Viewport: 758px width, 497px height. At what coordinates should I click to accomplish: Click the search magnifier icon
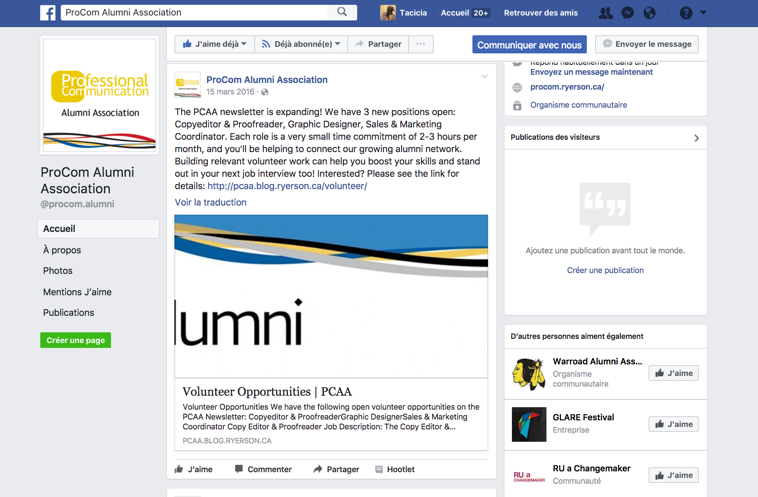342,13
